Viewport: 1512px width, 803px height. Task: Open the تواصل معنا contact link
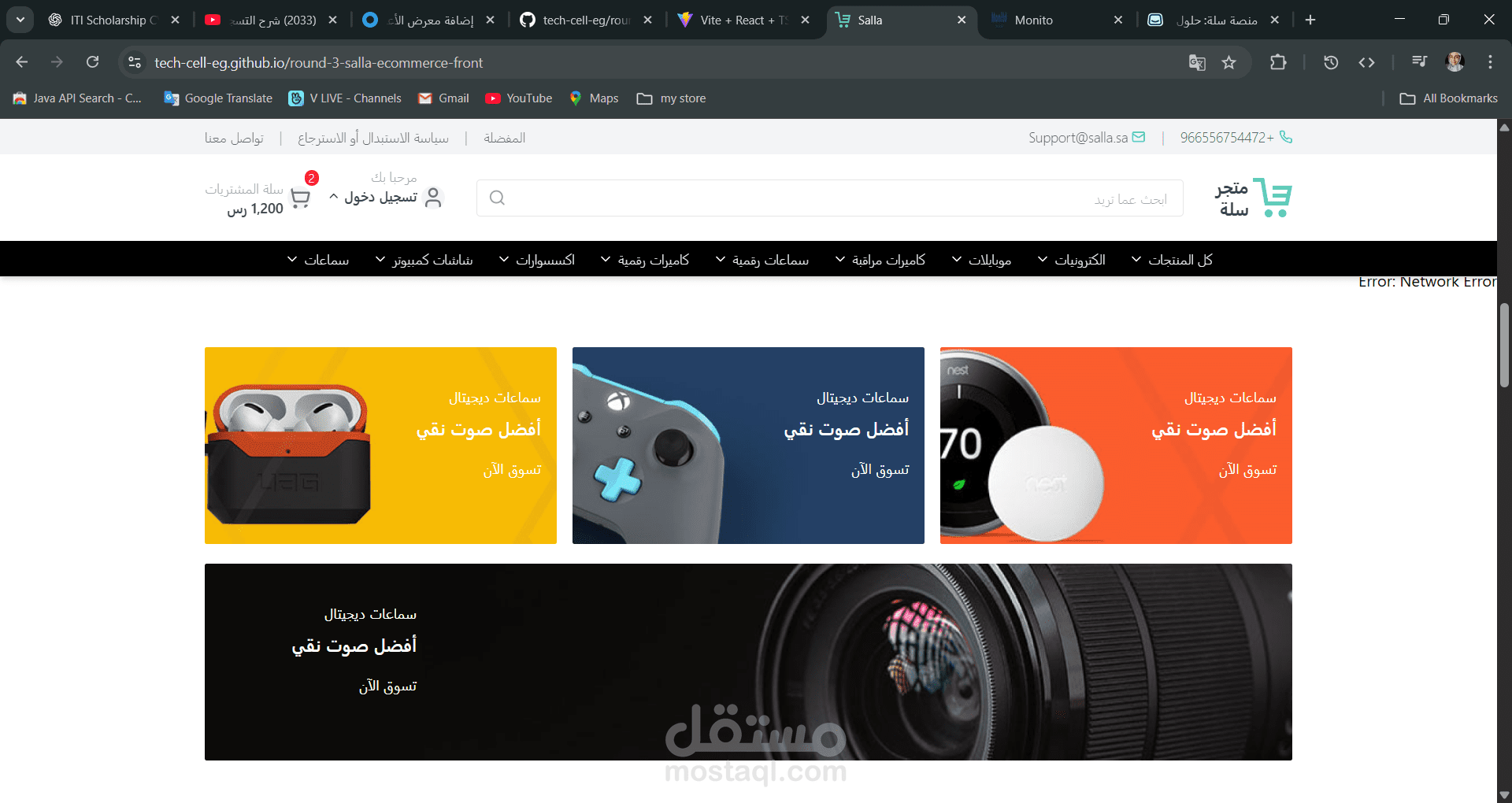coord(234,138)
